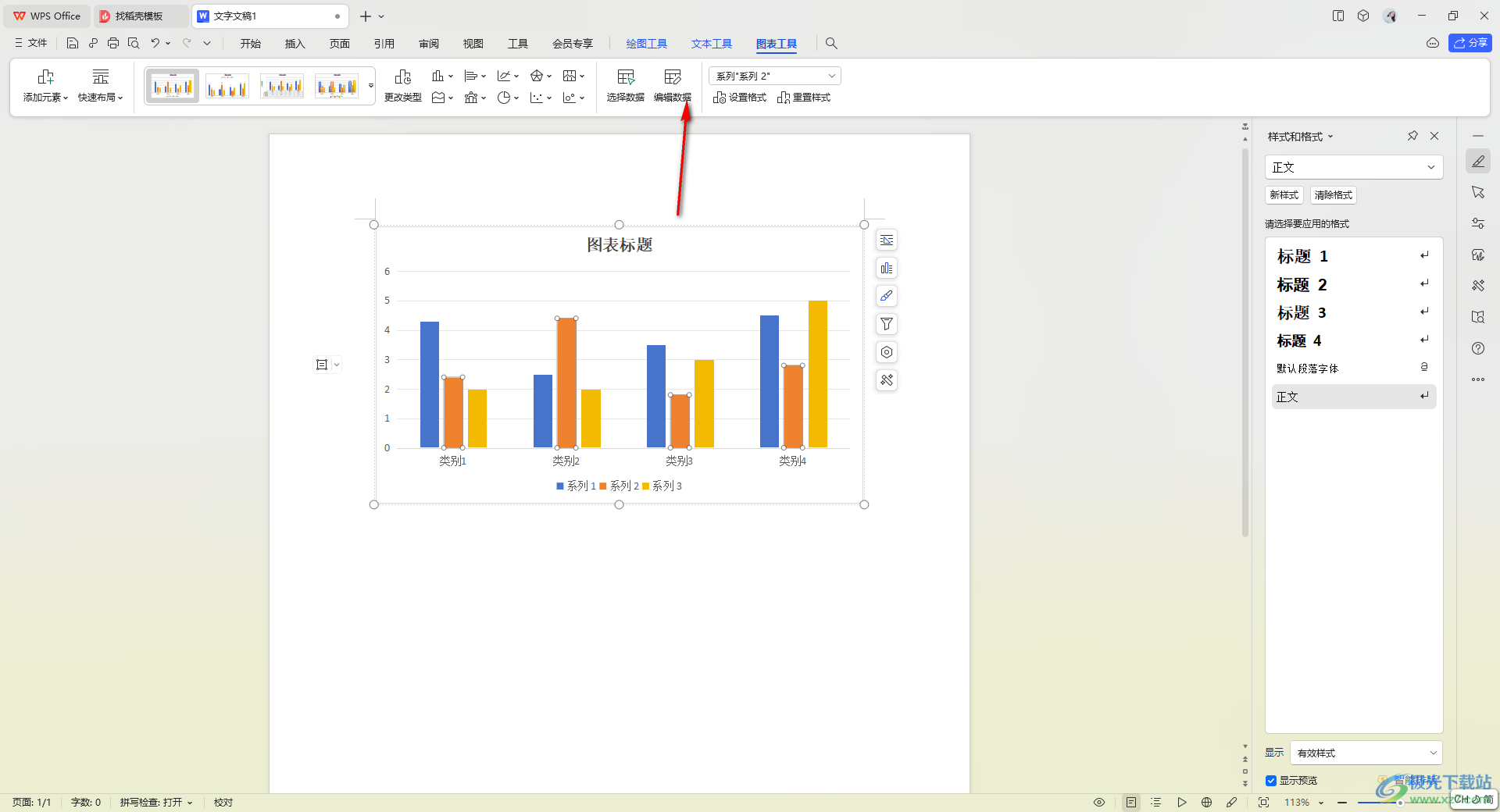Pin the Styles and Formatting pane
1500x812 pixels.
point(1412,136)
